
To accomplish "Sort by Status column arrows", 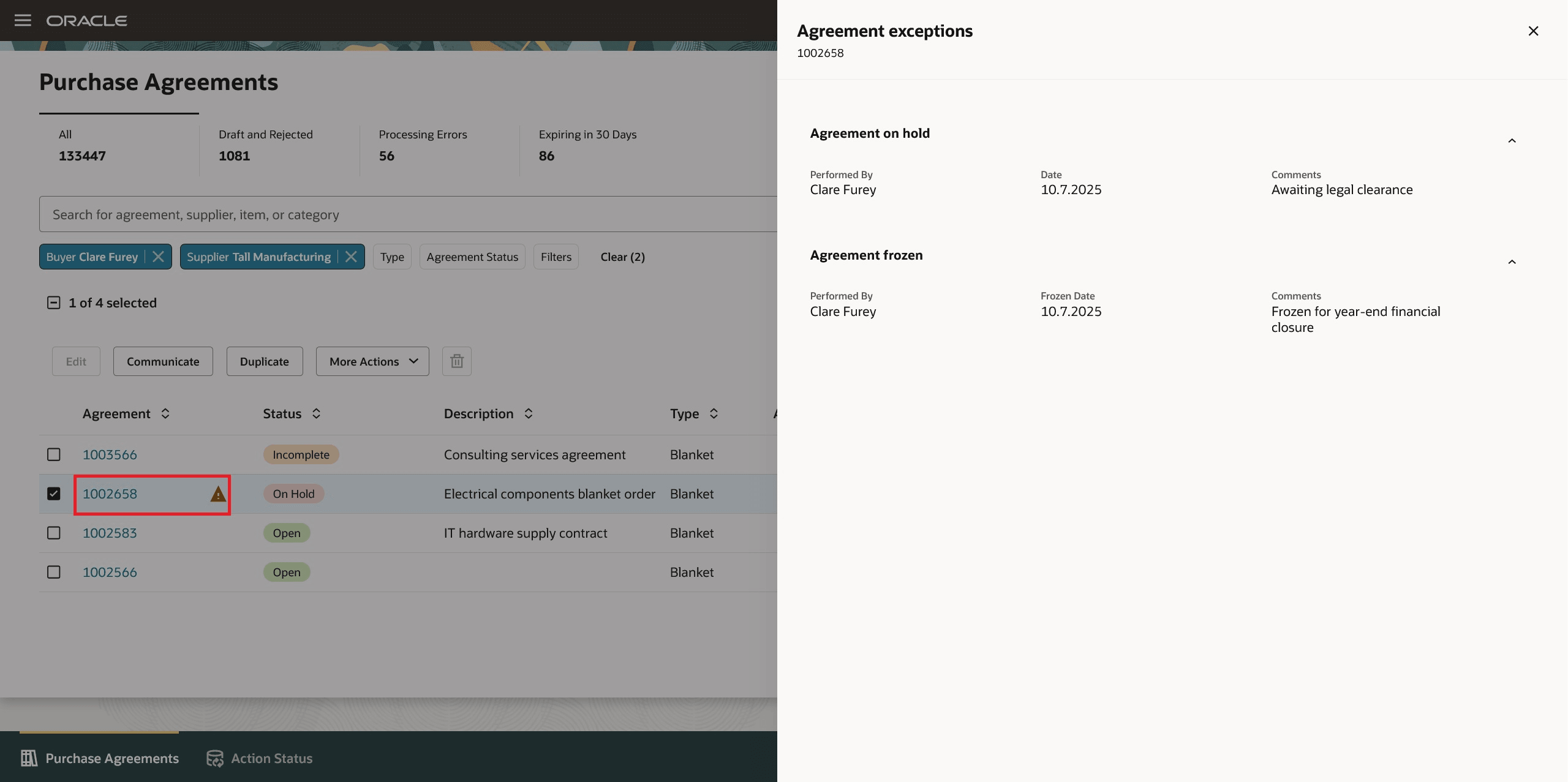I will point(316,414).
